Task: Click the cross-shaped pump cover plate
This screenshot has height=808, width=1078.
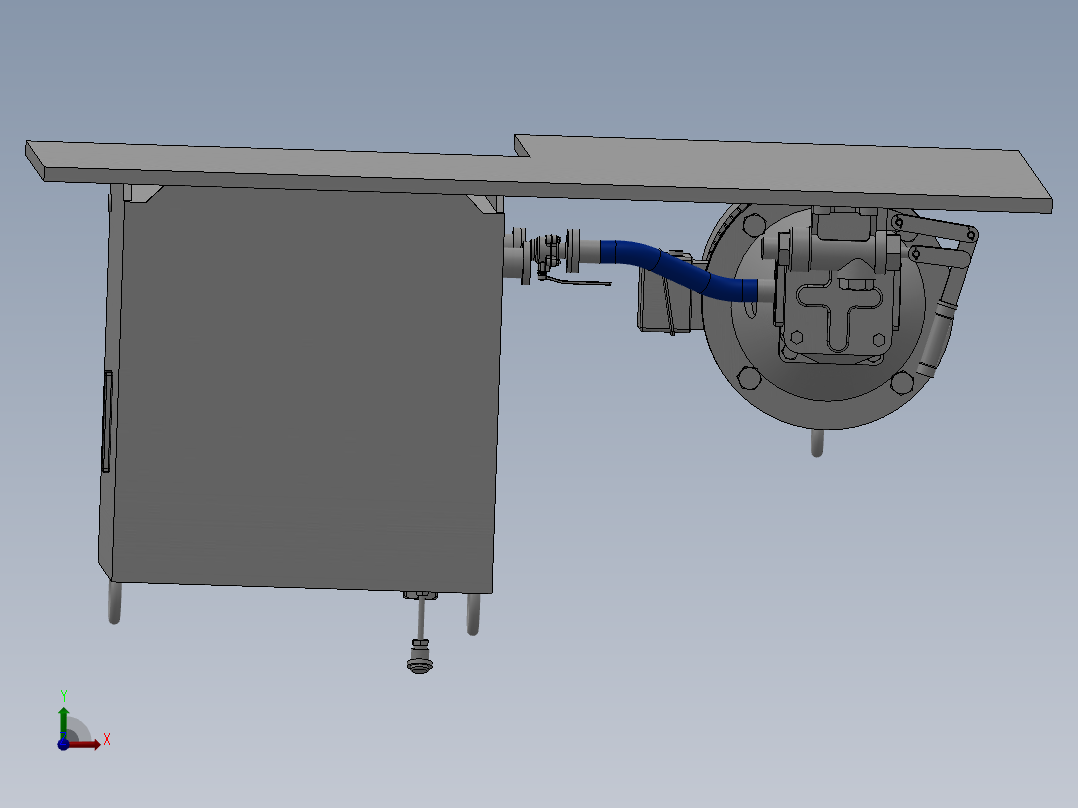Action: click(839, 313)
